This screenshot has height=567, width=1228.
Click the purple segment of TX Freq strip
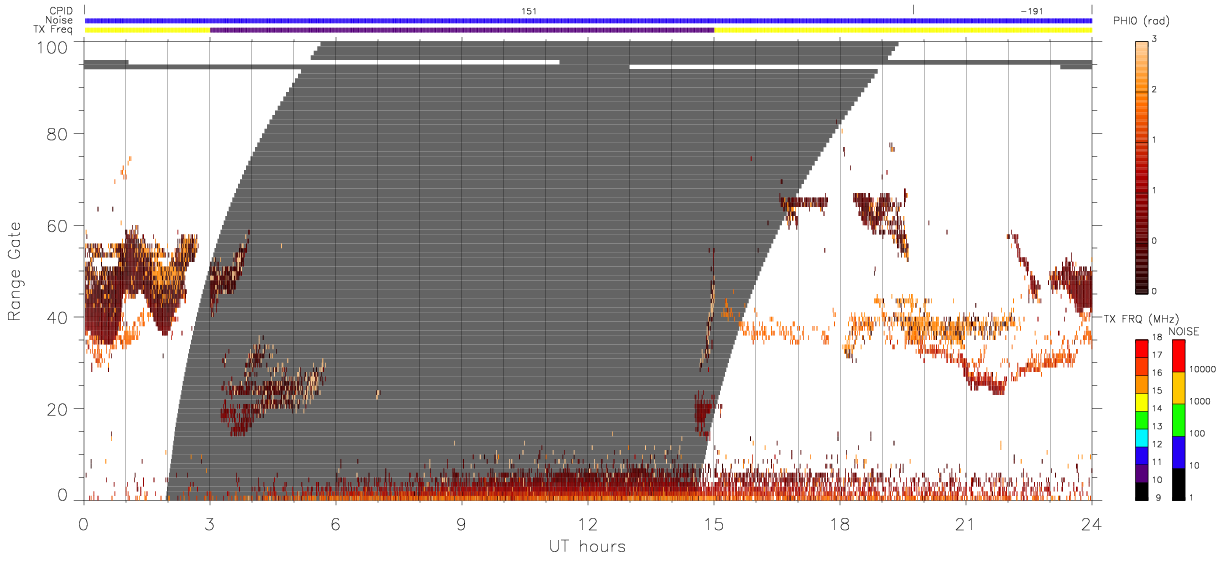coord(462,30)
